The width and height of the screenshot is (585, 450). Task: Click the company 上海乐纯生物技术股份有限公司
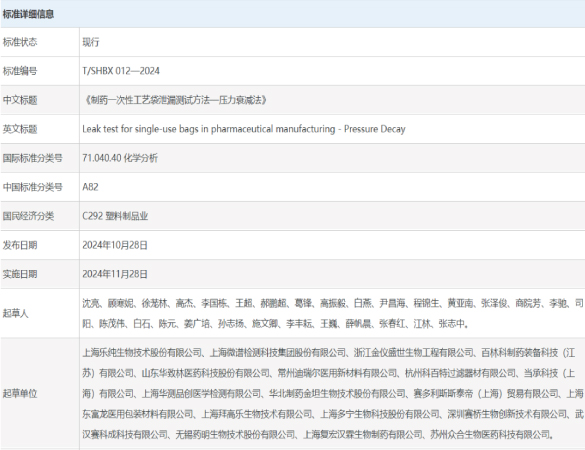[142, 353]
